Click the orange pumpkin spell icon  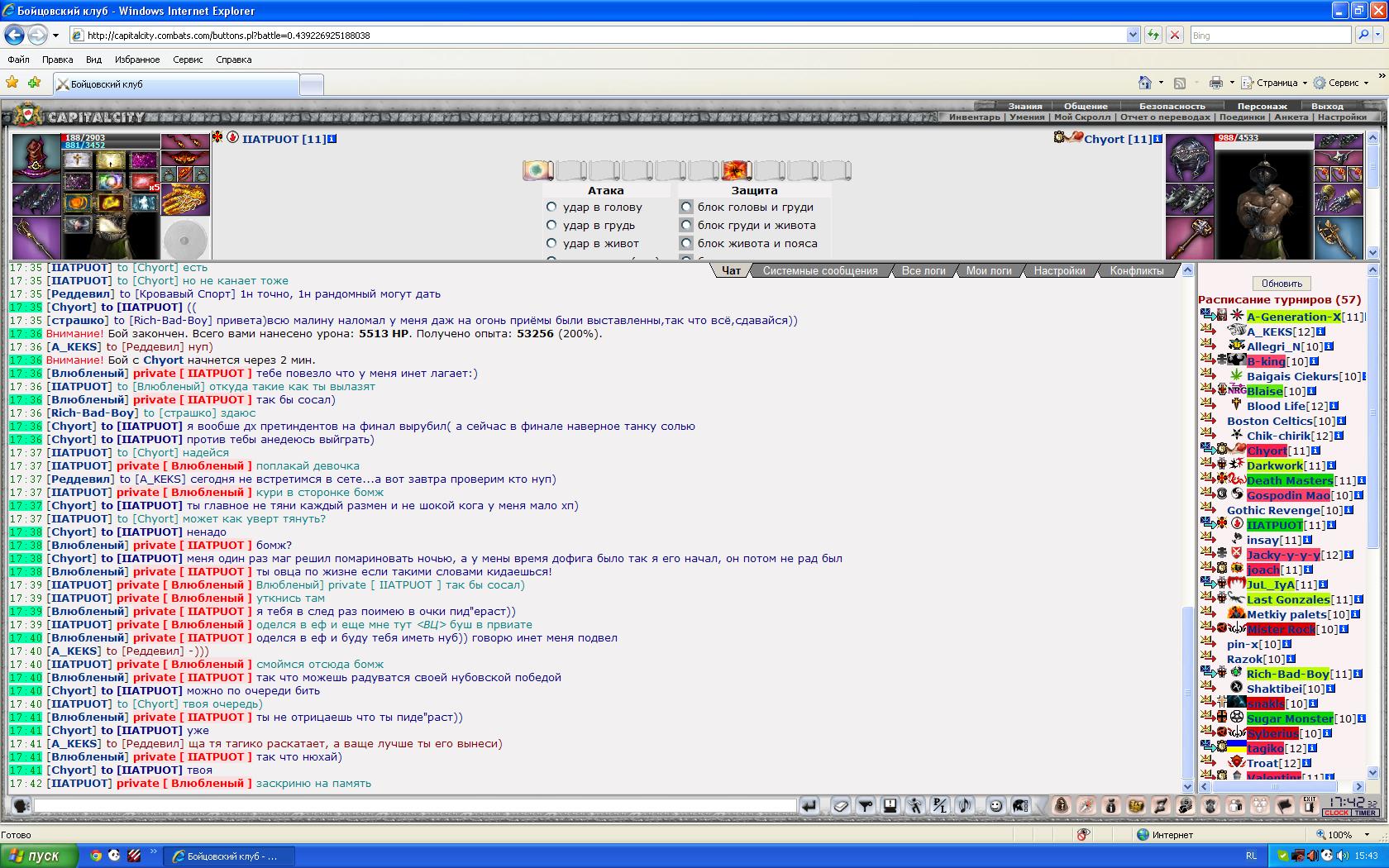click(x=79, y=203)
